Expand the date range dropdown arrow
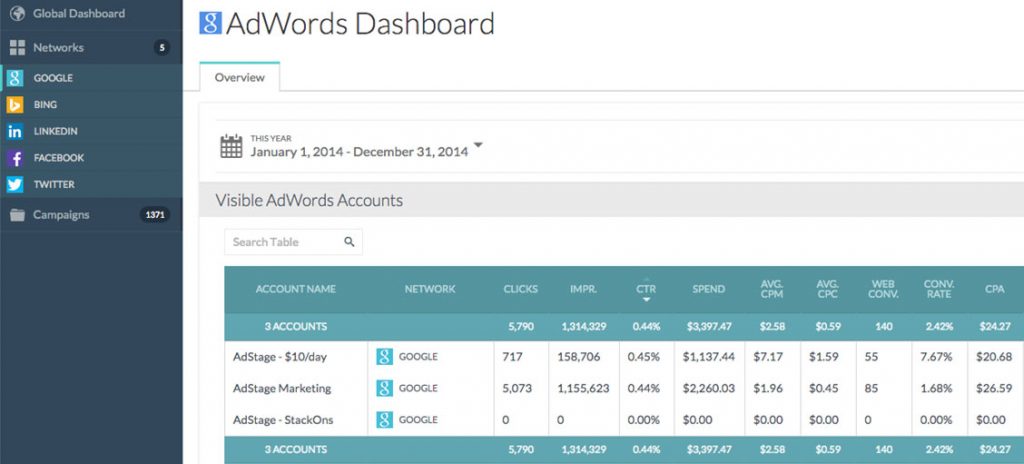 click(478, 145)
